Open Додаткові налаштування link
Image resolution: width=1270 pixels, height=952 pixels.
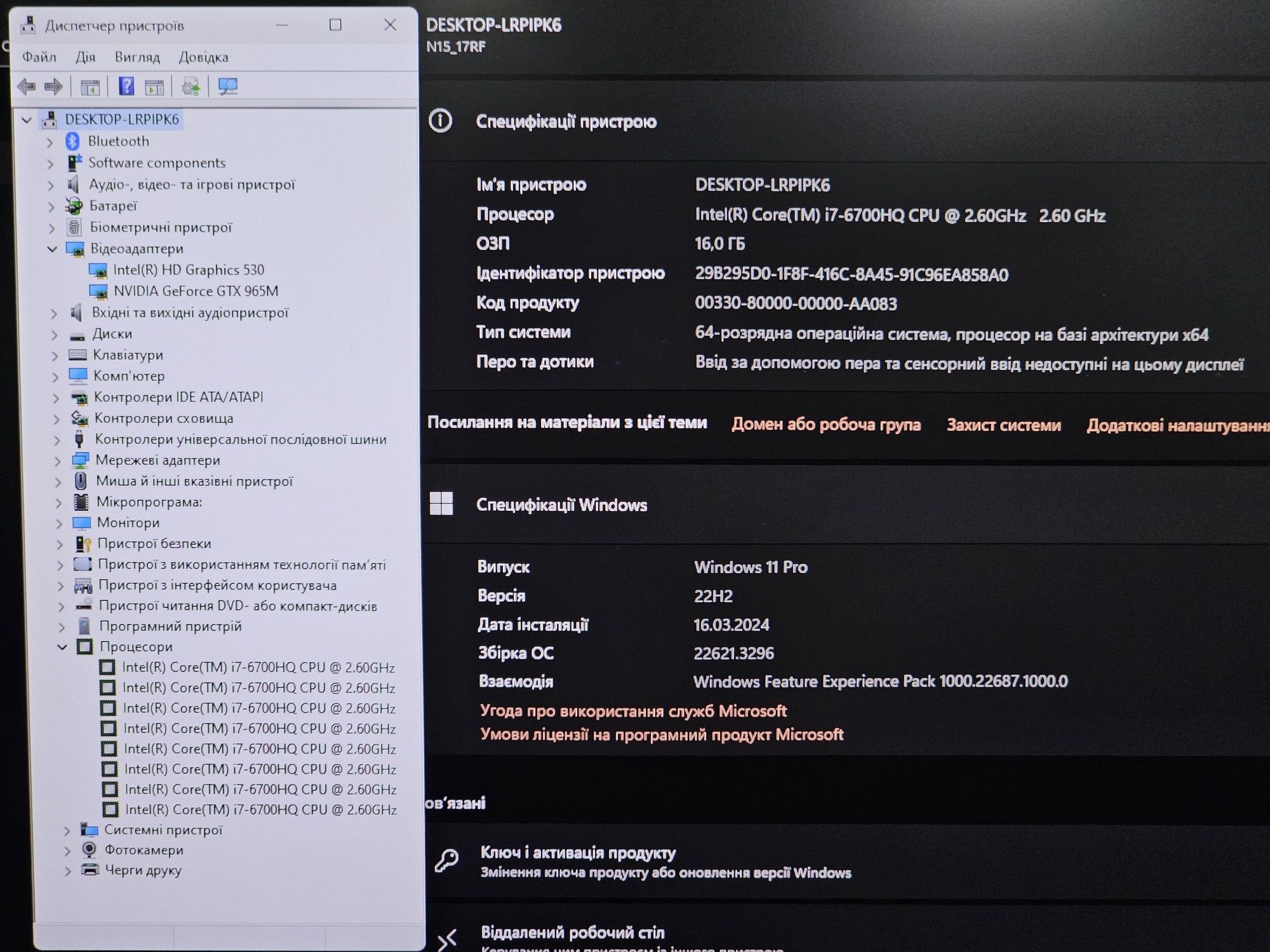1178,425
